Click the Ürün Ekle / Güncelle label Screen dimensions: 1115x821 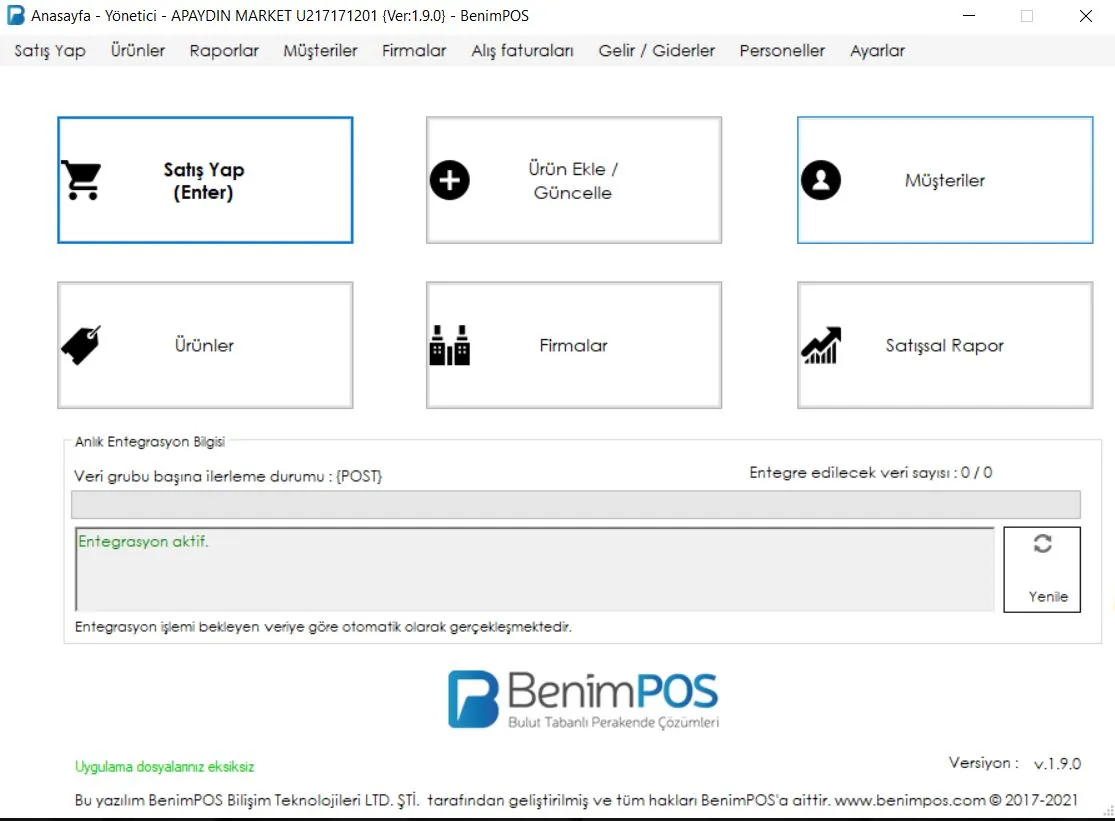point(573,181)
